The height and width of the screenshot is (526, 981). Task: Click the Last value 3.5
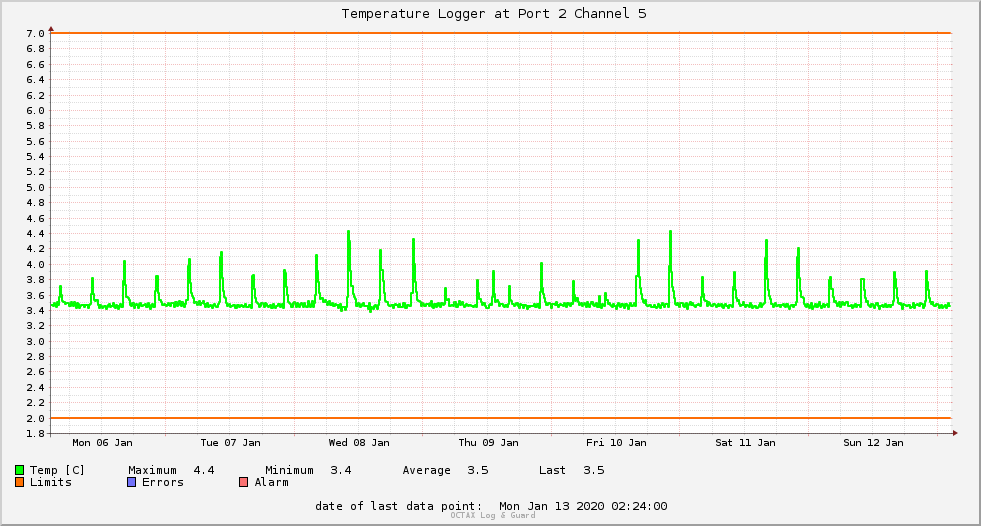(594, 470)
